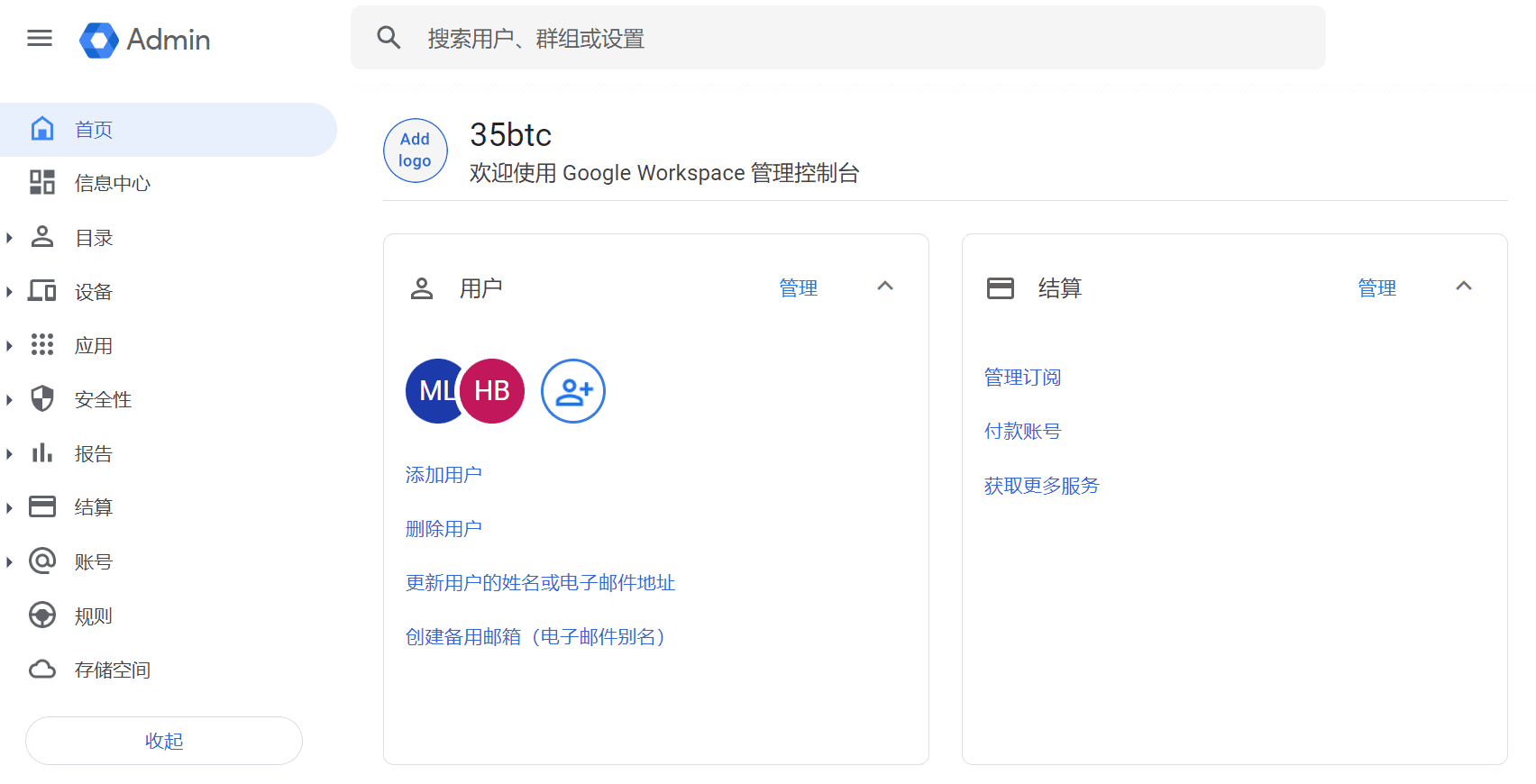Click the 获取更多服务 link

point(1042,486)
